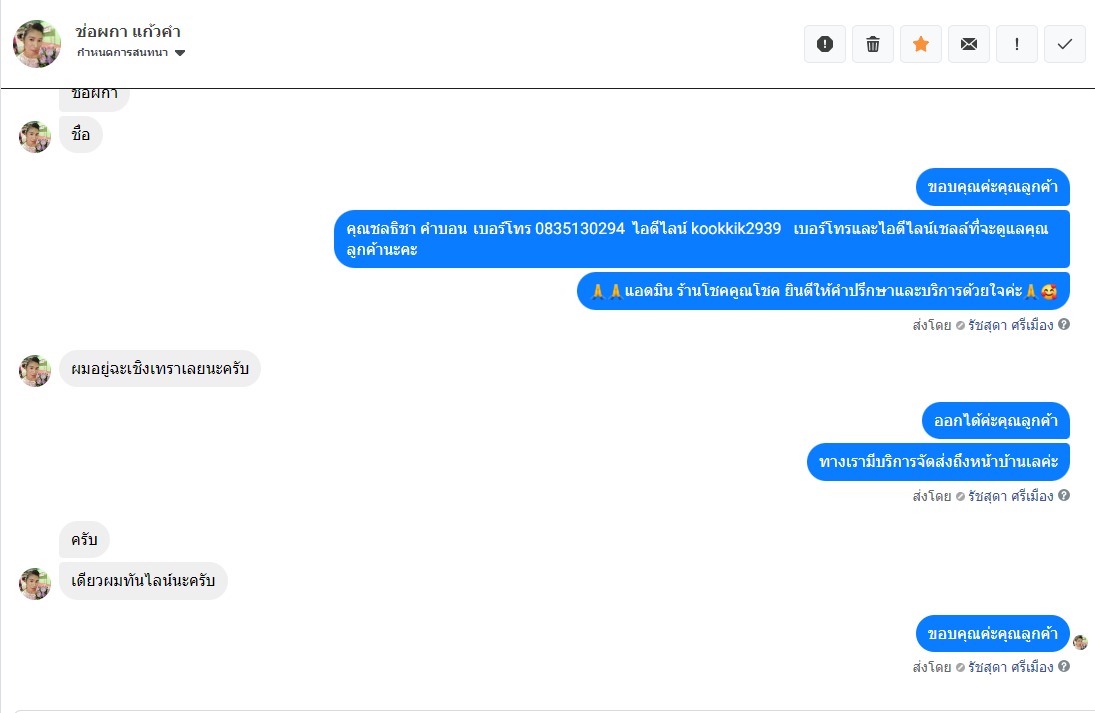Select the message containing phone 0835130294
Screen dimensions: 1095x713
(701, 239)
